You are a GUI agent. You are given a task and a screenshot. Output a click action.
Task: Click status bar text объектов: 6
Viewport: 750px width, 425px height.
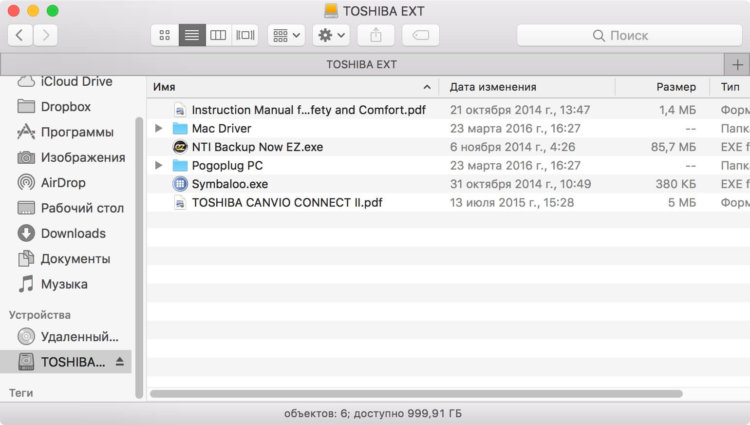(x=373, y=414)
